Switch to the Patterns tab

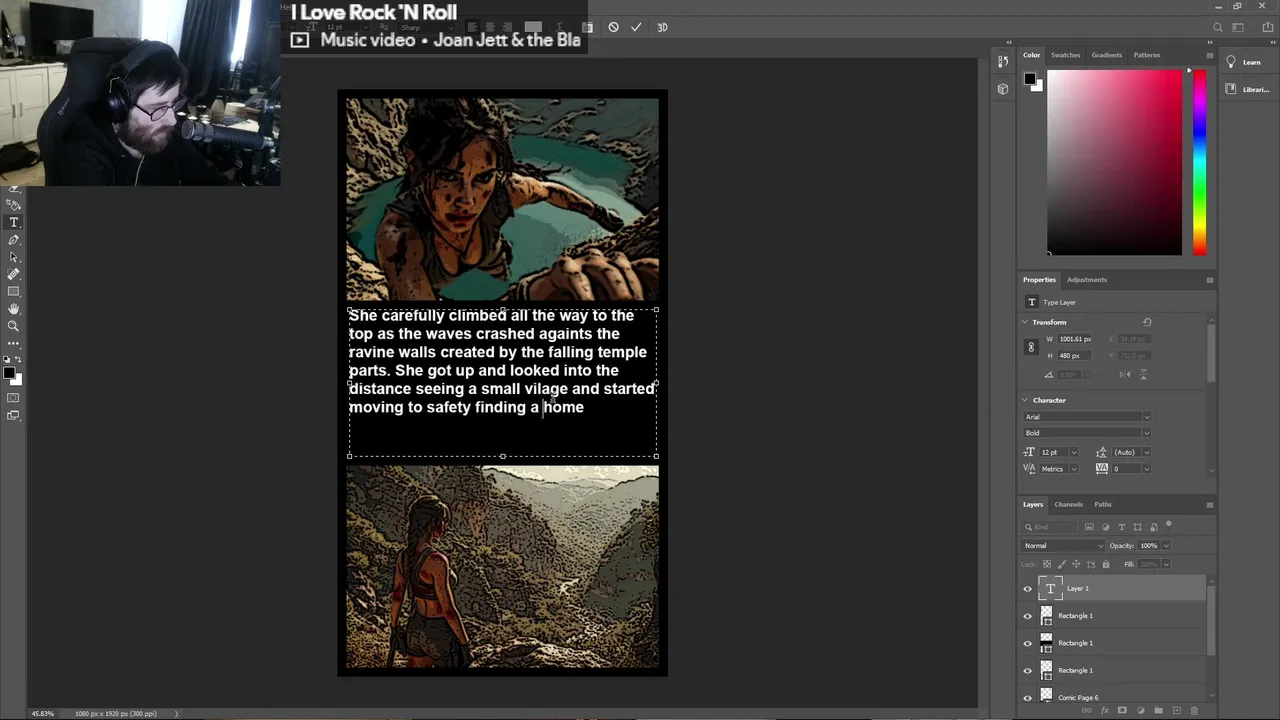click(1147, 55)
